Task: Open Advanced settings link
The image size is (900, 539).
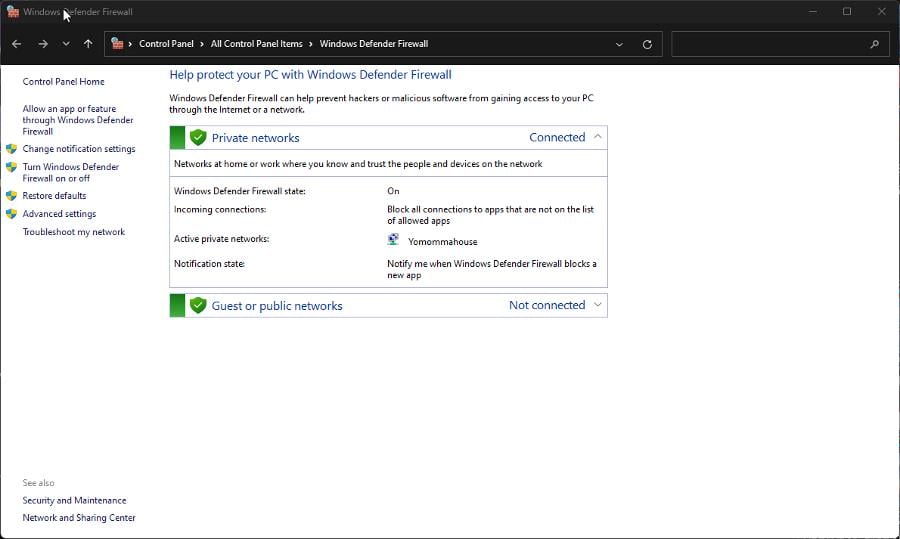Action: 59,214
